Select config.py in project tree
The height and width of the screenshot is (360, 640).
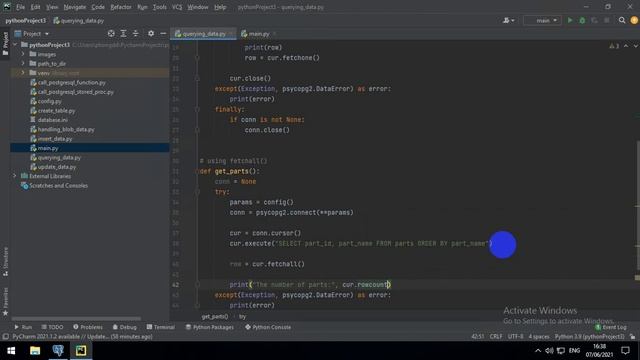(x=49, y=101)
